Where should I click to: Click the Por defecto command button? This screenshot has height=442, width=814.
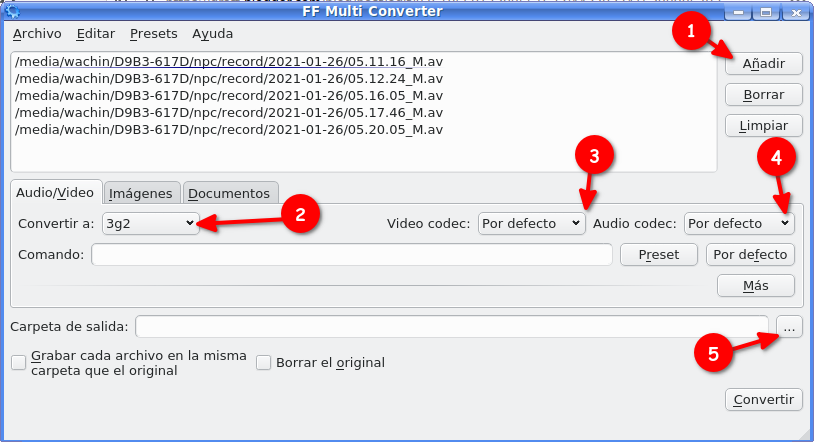[750, 255]
